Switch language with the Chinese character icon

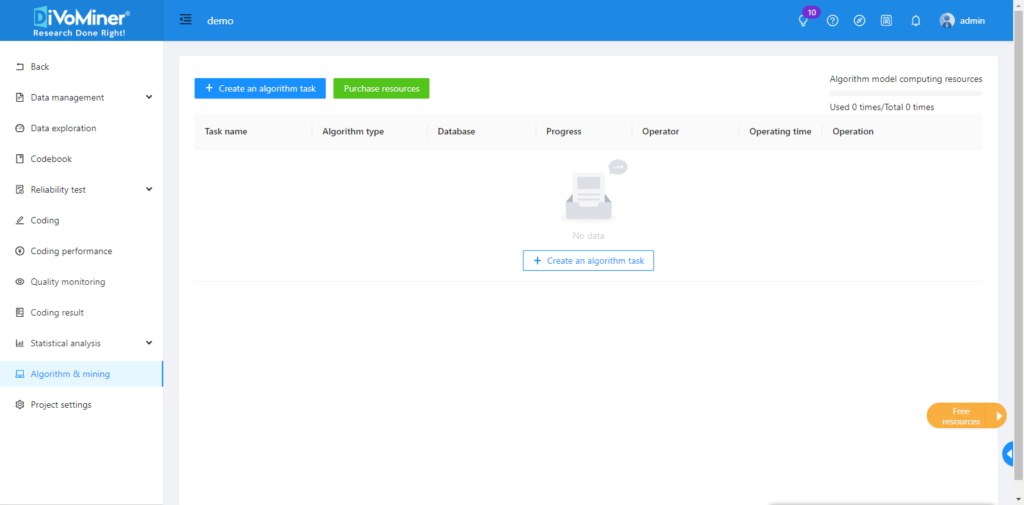pyautogui.click(x=886, y=21)
